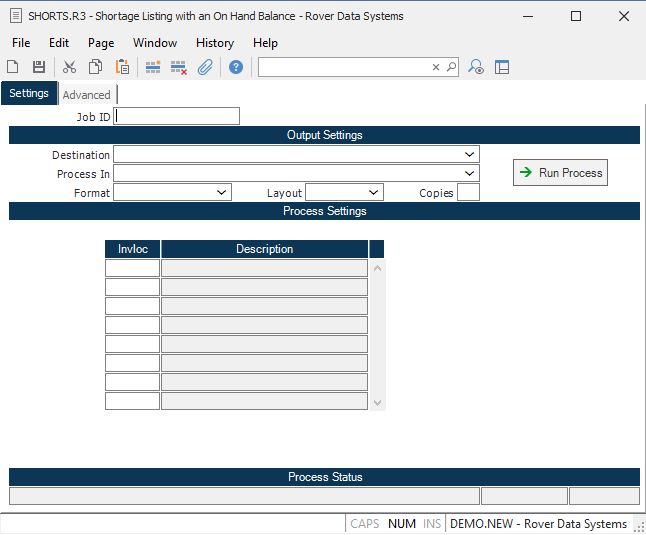The width and height of the screenshot is (646, 535).
Task: Expand the Process In dropdown
Action: (x=469, y=173)
